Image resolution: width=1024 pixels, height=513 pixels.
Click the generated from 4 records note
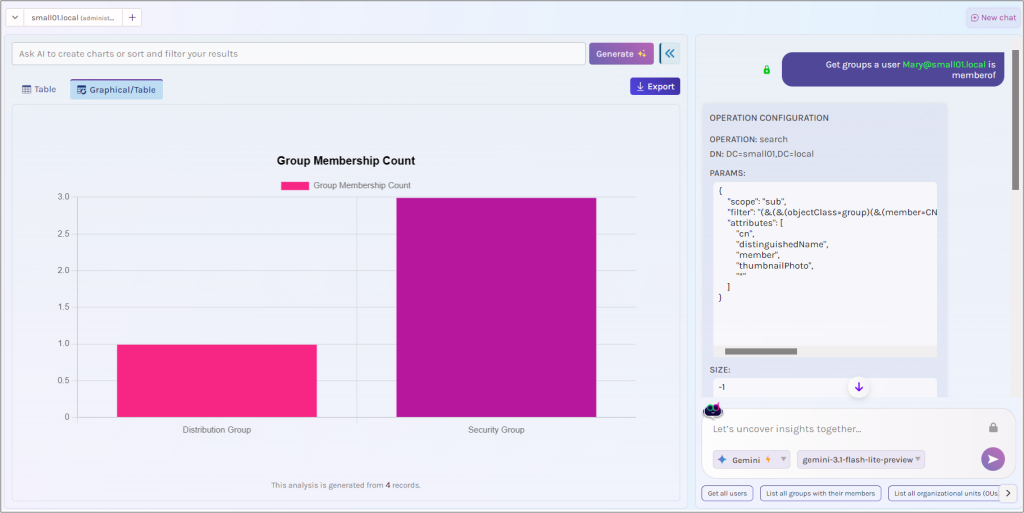pyautogui.click(x=345, y=485)
